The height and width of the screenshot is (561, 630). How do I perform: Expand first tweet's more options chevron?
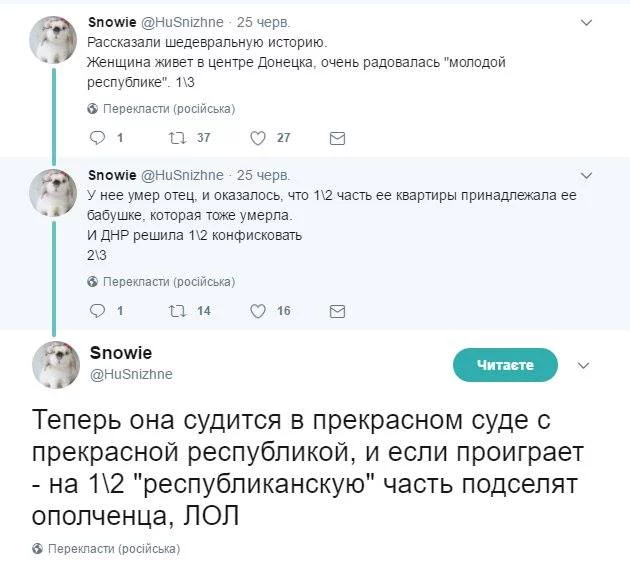coord(586,21)
